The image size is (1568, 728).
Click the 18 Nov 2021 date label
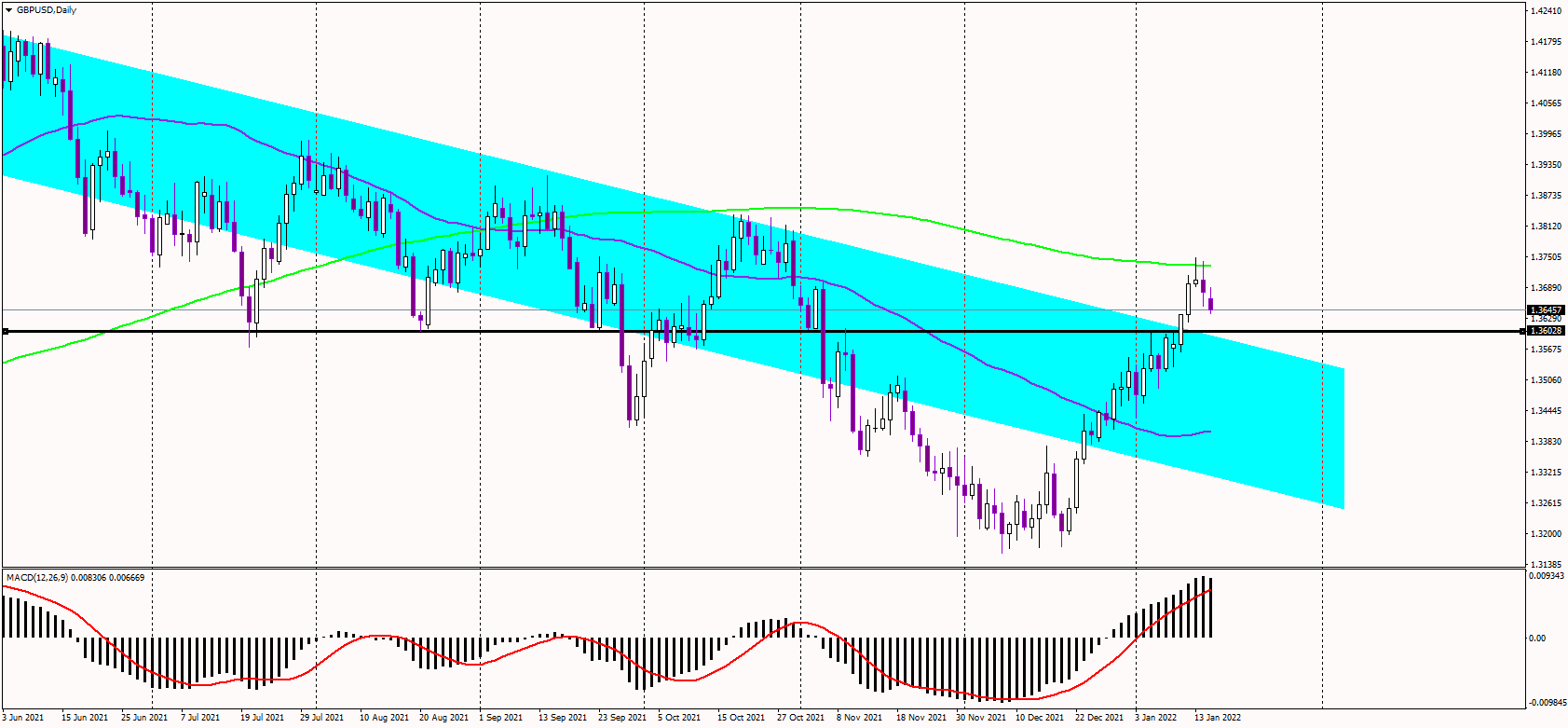pos(920,718)
